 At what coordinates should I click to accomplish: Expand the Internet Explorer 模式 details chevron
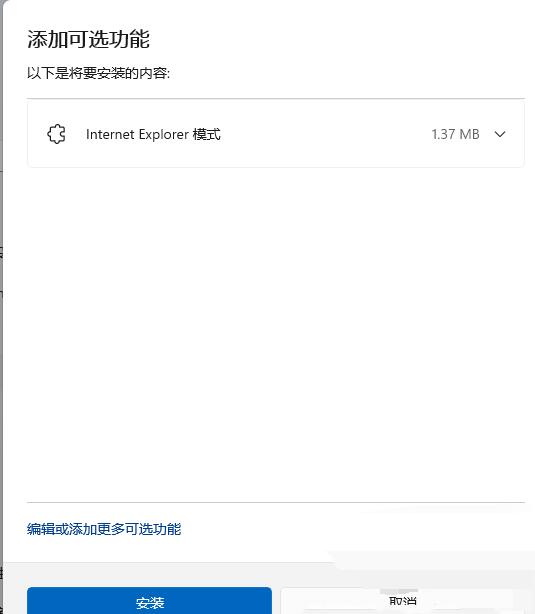pyautogui.click(x=500, y=134)
